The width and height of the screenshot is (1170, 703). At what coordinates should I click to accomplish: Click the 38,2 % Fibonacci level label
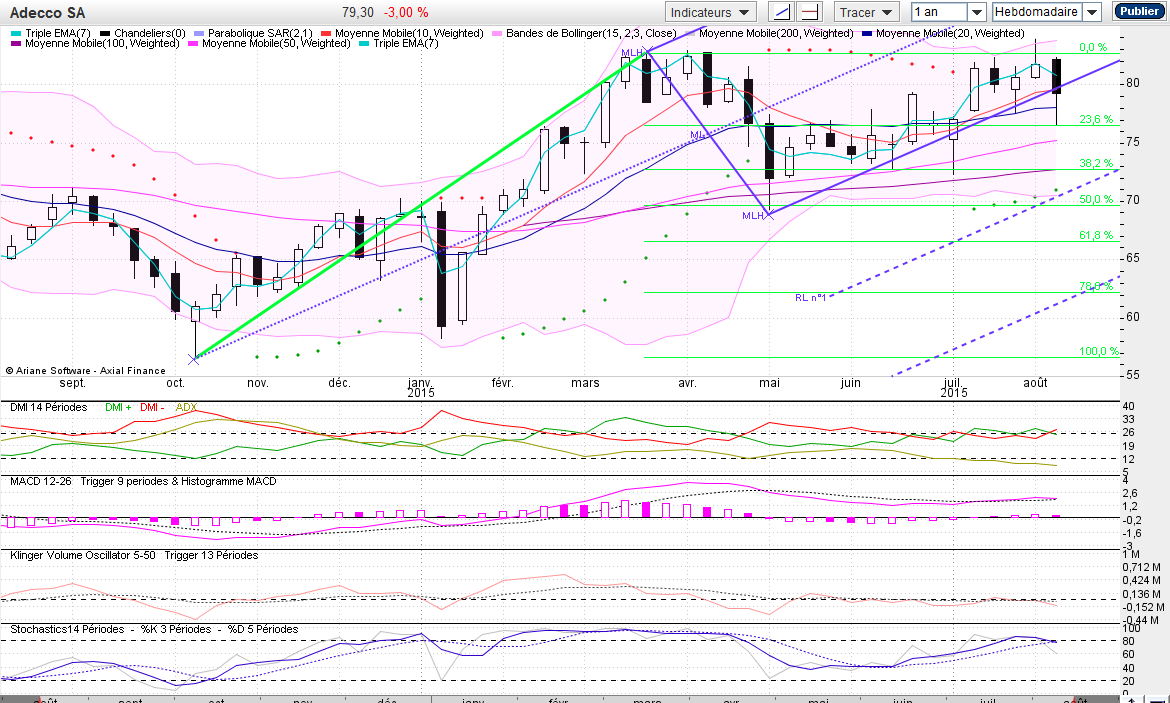point(1096,163)
